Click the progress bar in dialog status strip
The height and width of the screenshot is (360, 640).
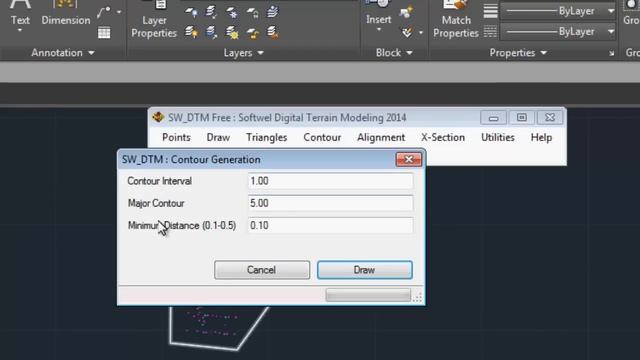[x=368, y=295]
